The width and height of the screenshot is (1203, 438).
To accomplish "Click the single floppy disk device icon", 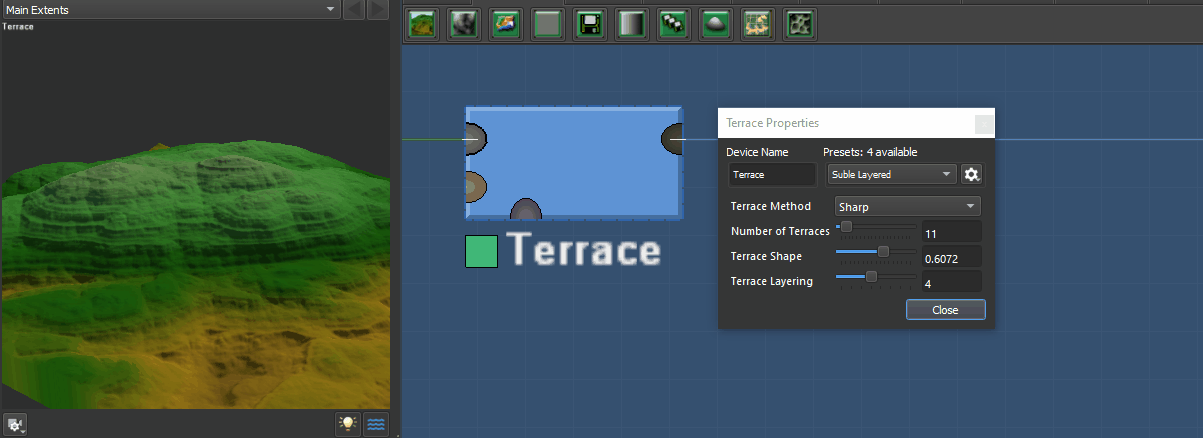I will [589, 24].
